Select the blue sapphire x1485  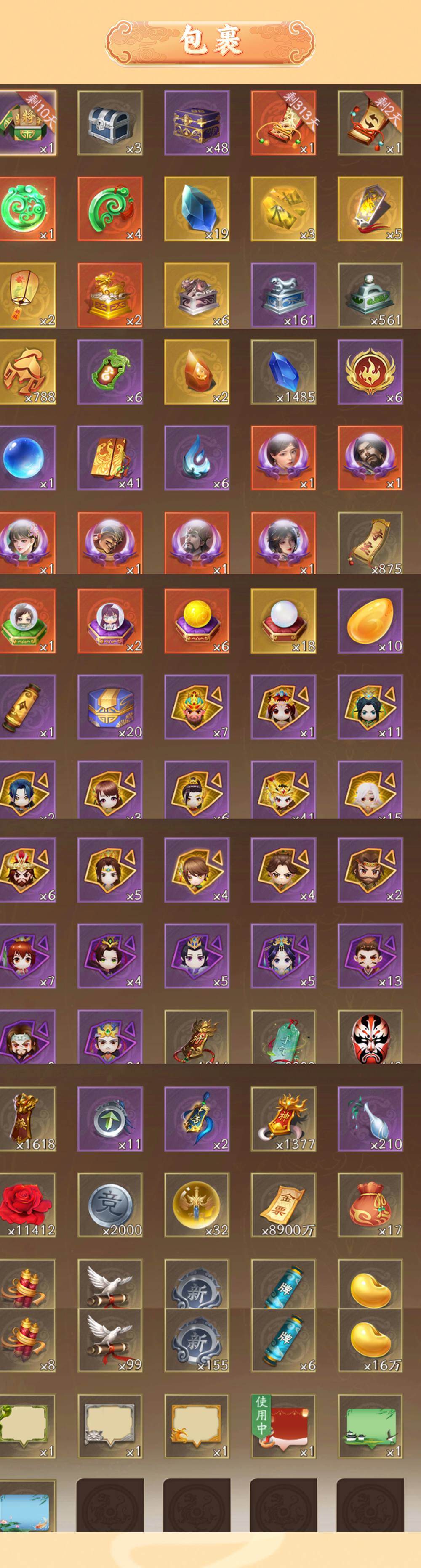coord(283,372)
